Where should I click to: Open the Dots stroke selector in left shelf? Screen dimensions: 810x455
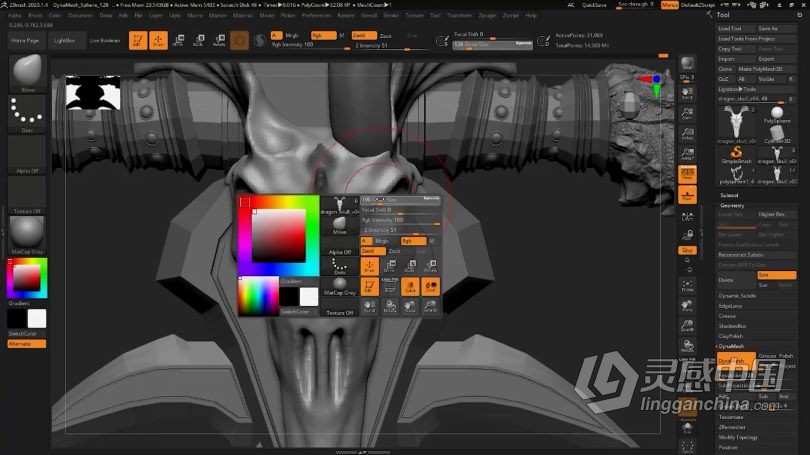pyautogui.click(x=27, y=114)
